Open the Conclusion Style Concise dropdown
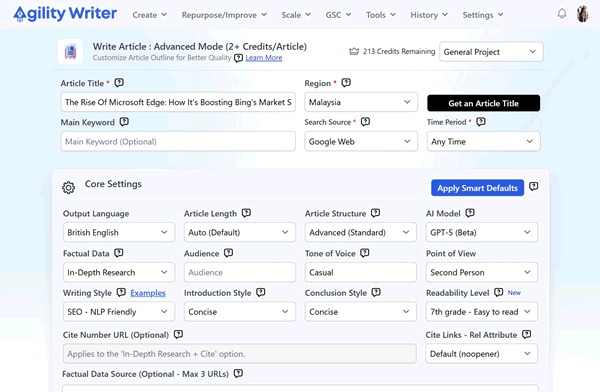The image size is (600, 392). coord(360,312)
